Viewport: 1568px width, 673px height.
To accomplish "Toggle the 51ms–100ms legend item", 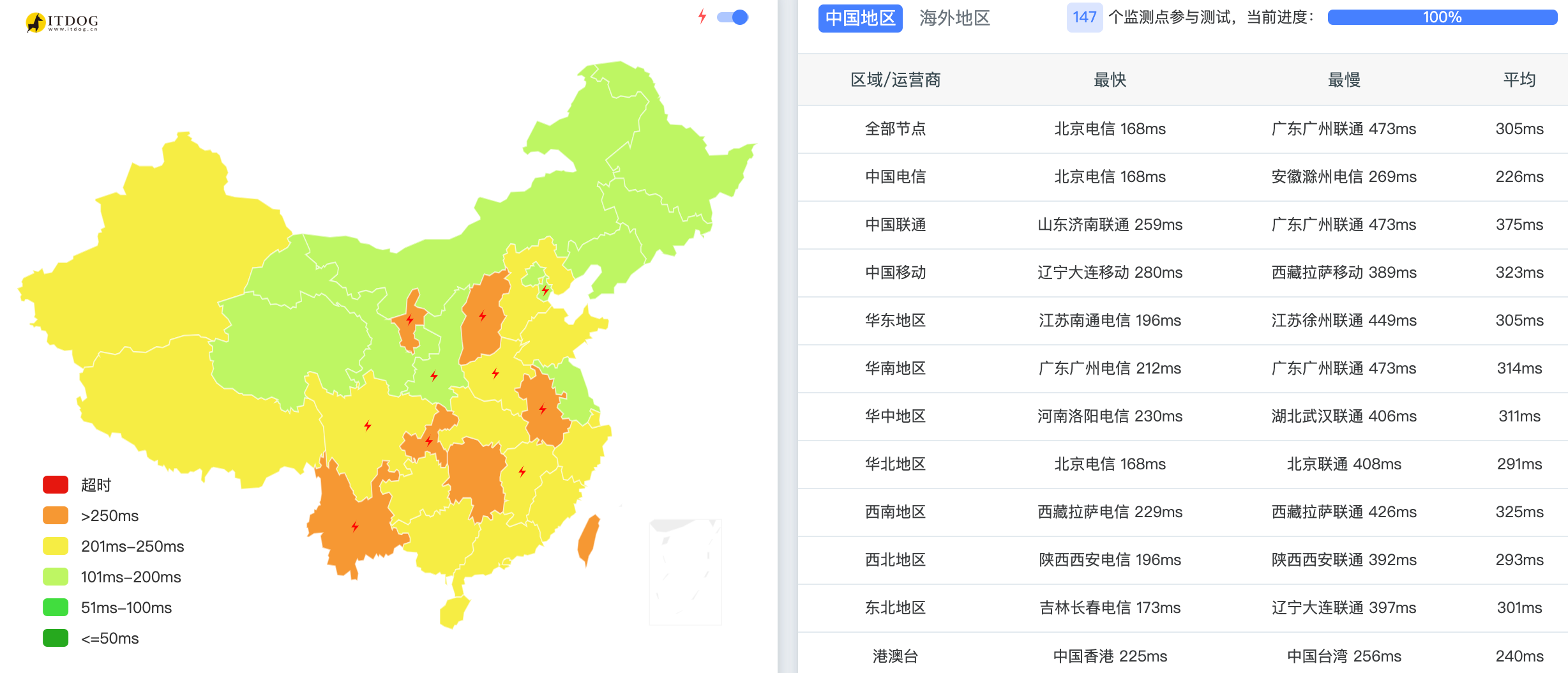I will [x=107, y=607].
